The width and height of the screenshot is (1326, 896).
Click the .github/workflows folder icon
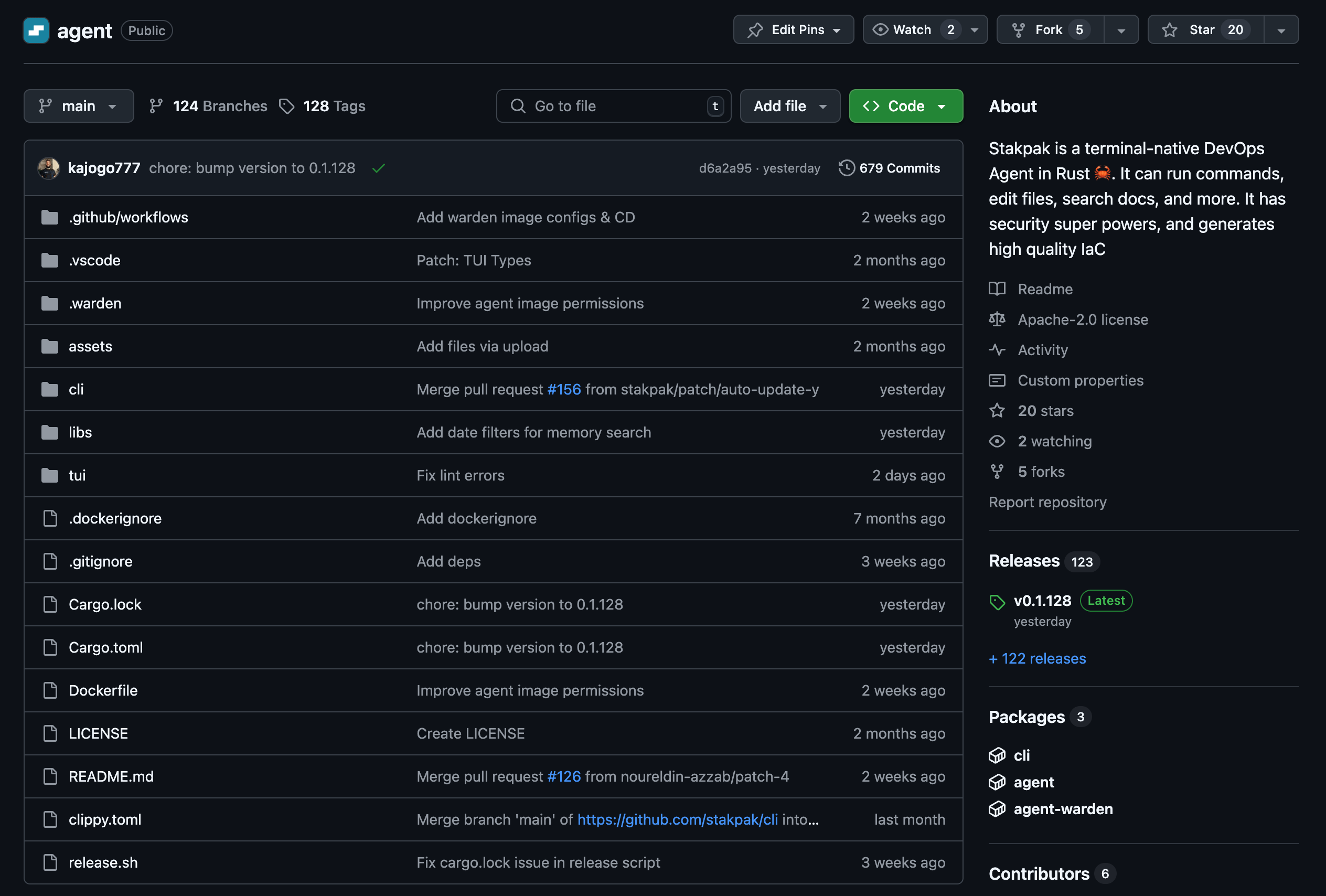coord(50,217)
